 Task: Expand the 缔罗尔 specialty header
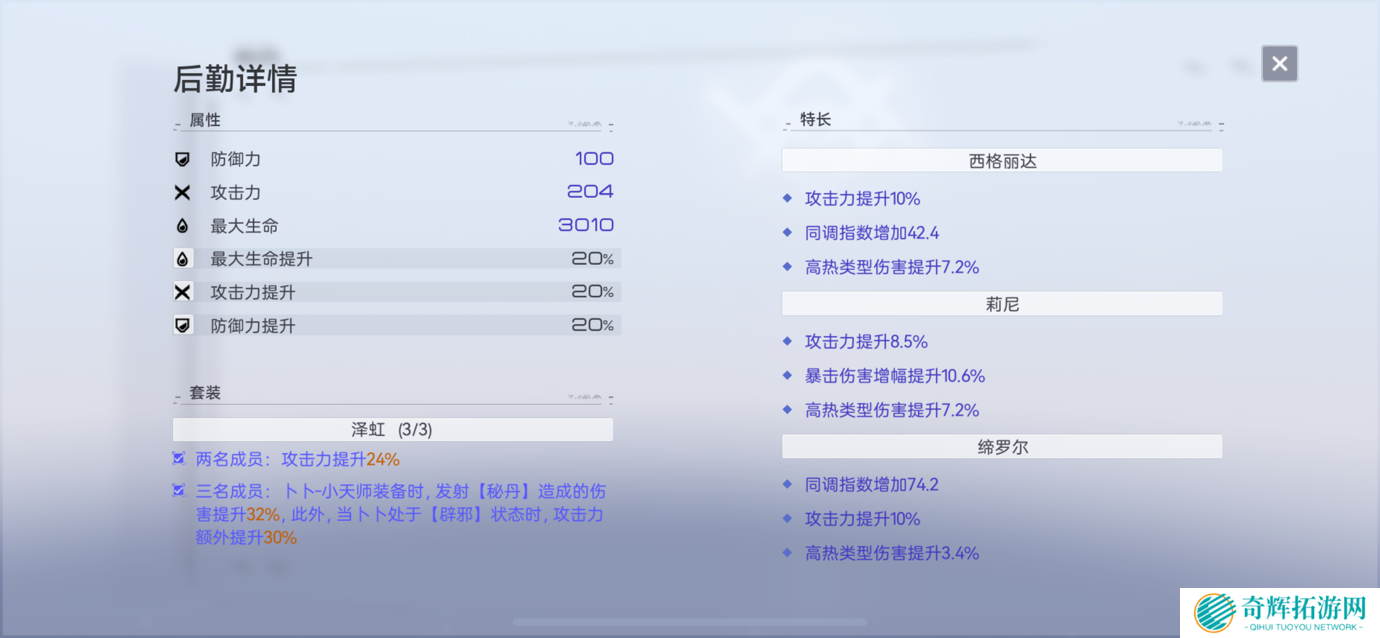(x=1002, y=447)
